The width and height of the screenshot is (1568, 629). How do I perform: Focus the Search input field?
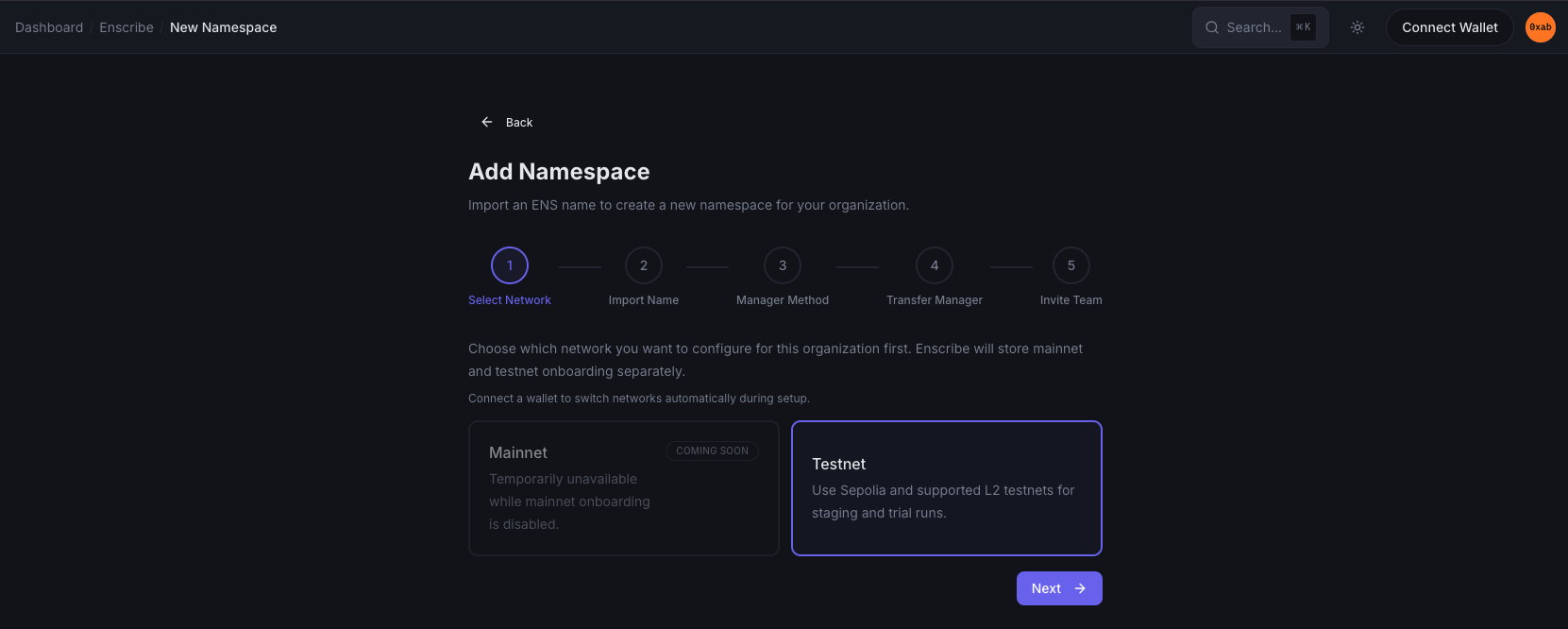[x=1260, y=27]
